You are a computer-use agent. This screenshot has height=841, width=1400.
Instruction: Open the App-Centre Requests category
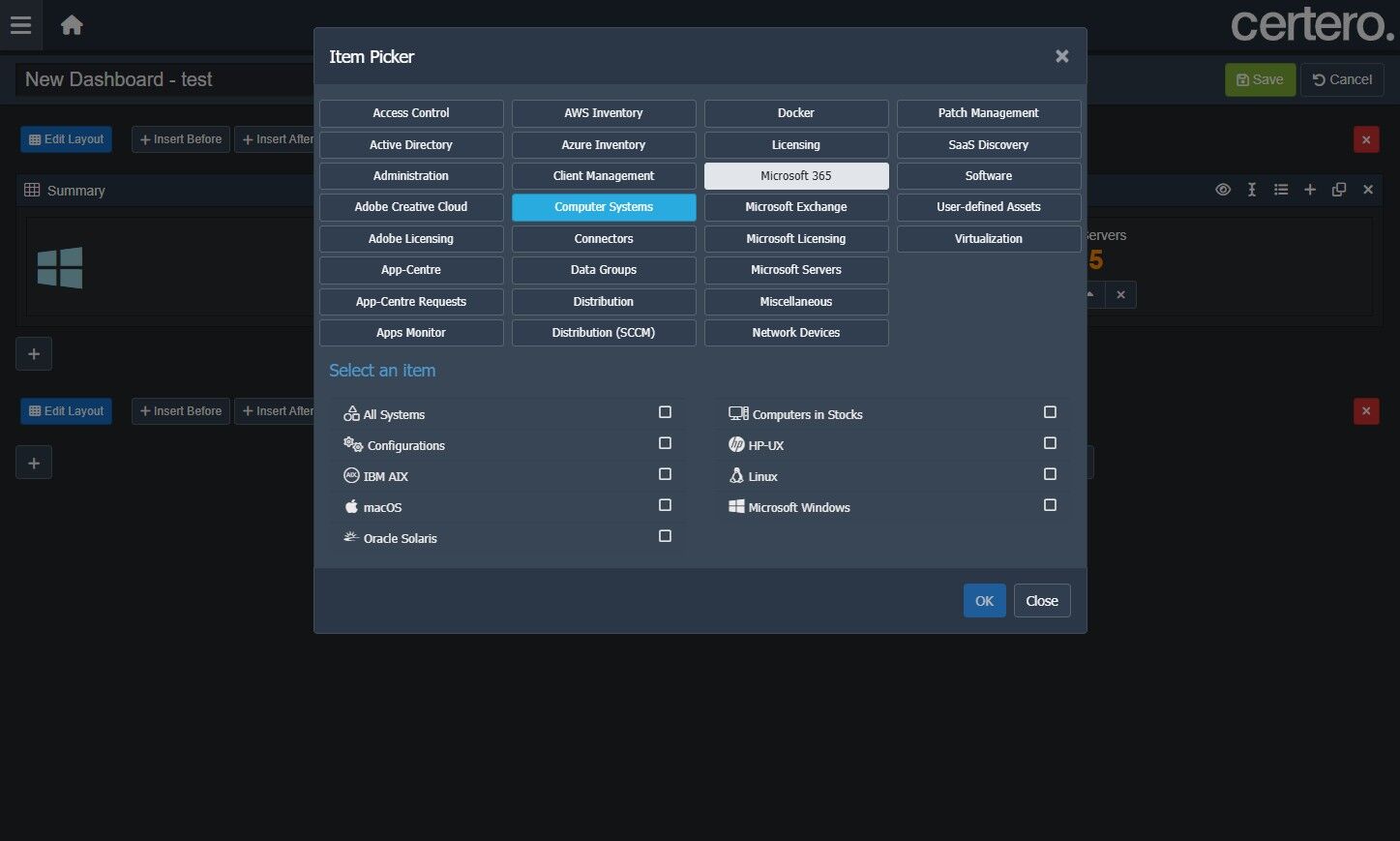click(x=411, y=302)
